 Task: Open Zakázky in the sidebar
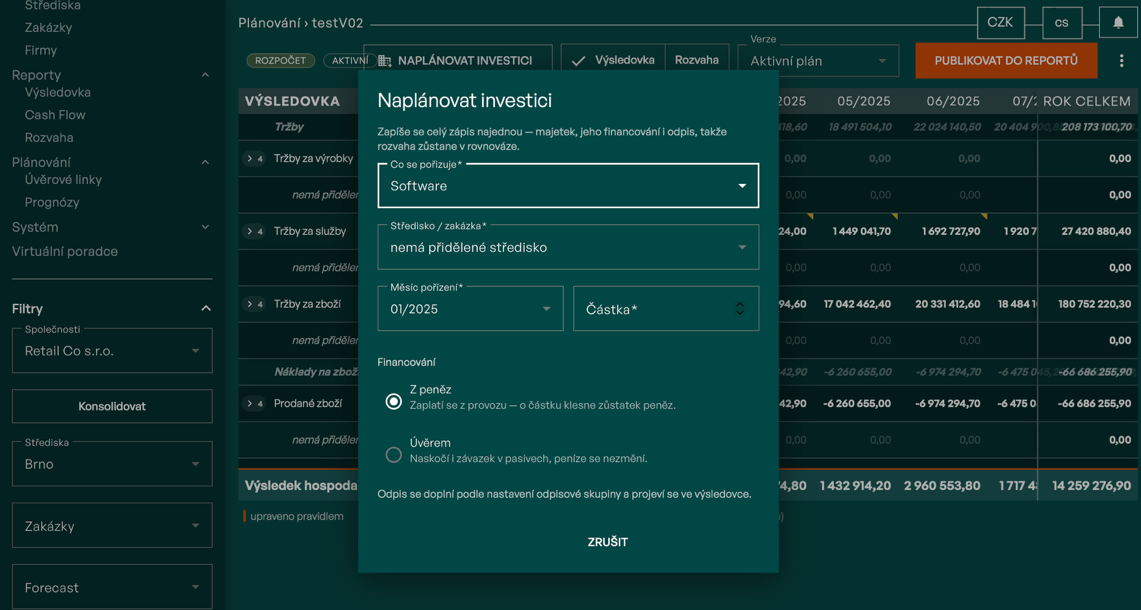point(48,28)
